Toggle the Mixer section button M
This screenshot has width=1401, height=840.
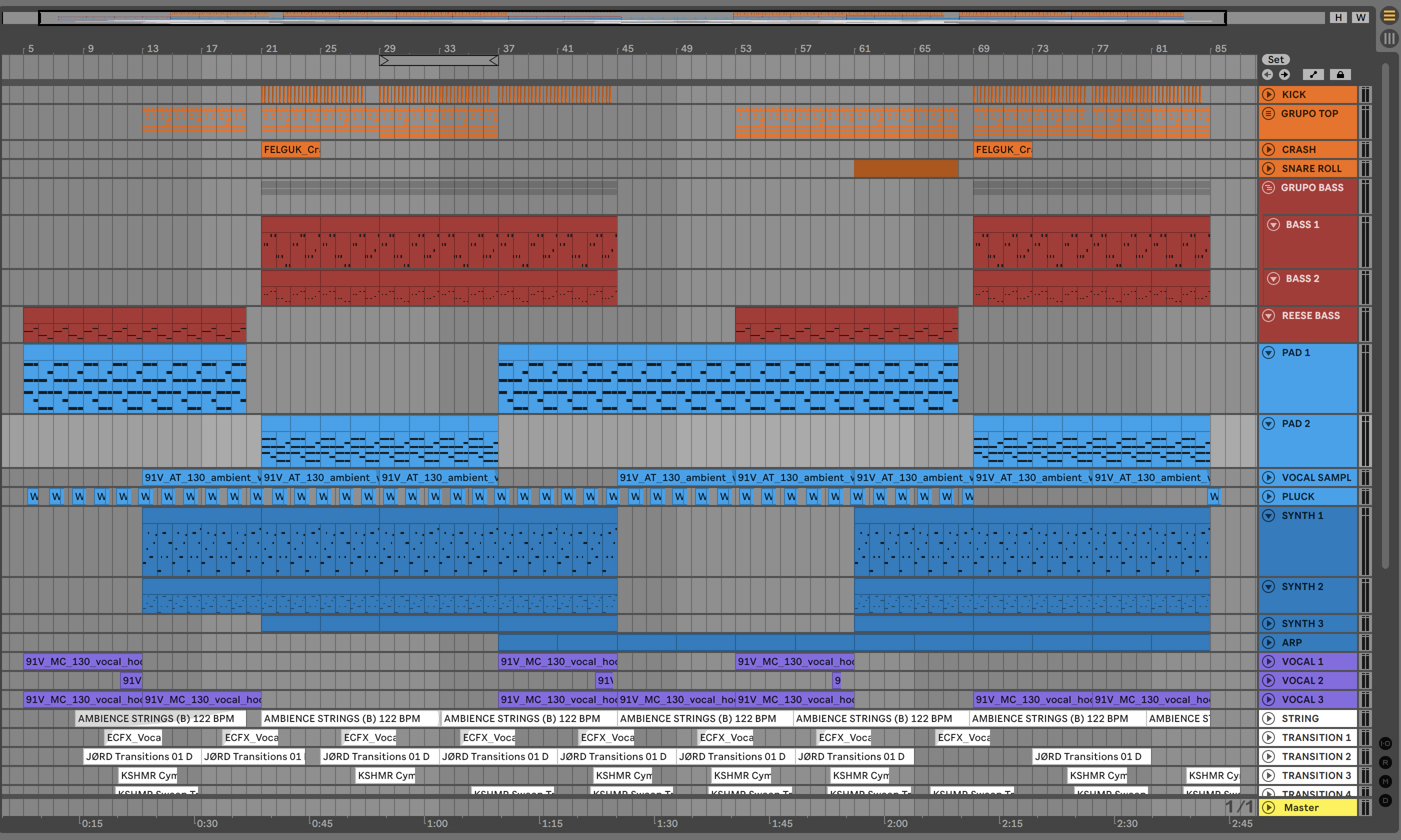coord(1385,781)
